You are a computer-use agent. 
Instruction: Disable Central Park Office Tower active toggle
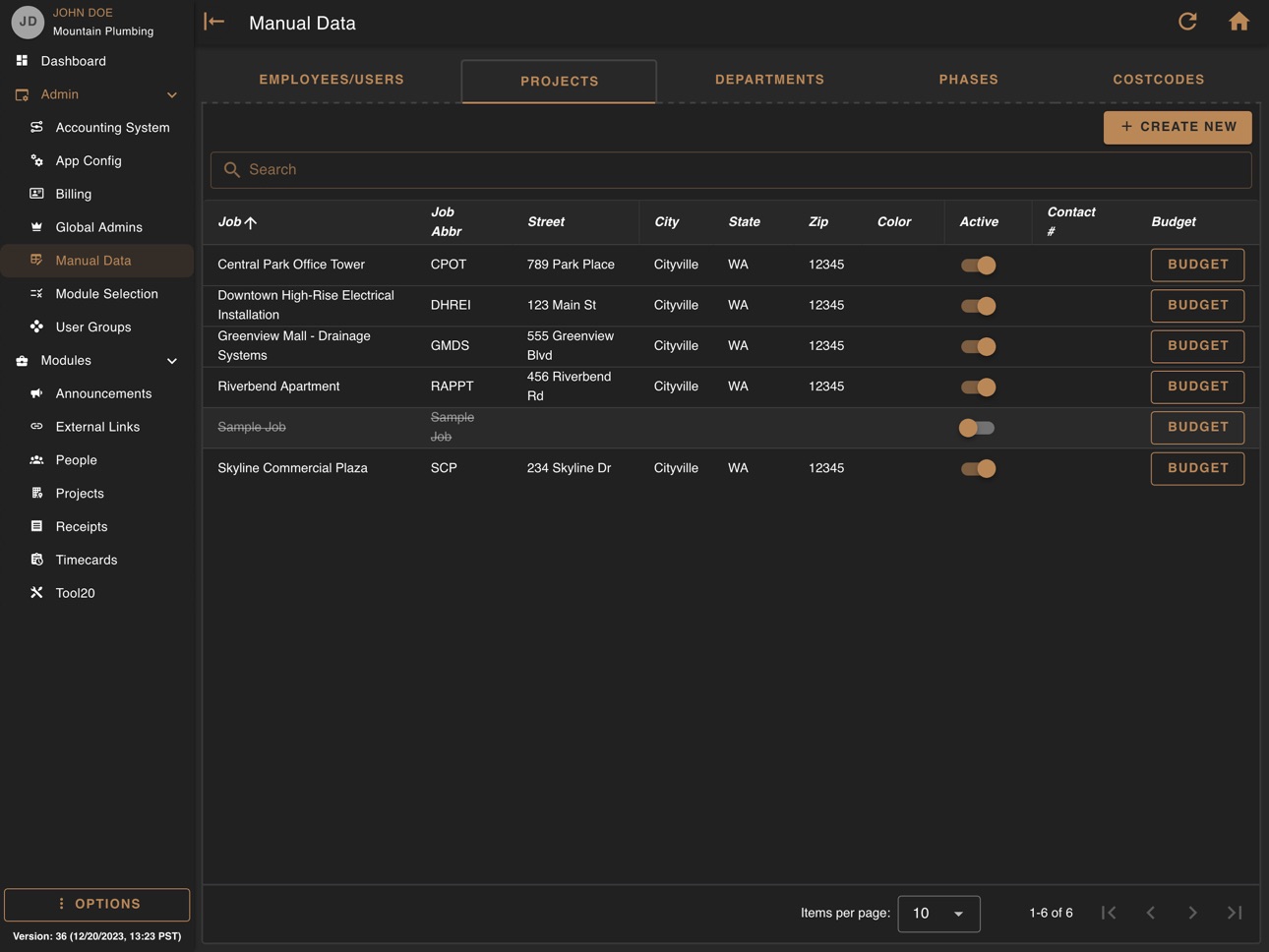[x=978, y=265]
